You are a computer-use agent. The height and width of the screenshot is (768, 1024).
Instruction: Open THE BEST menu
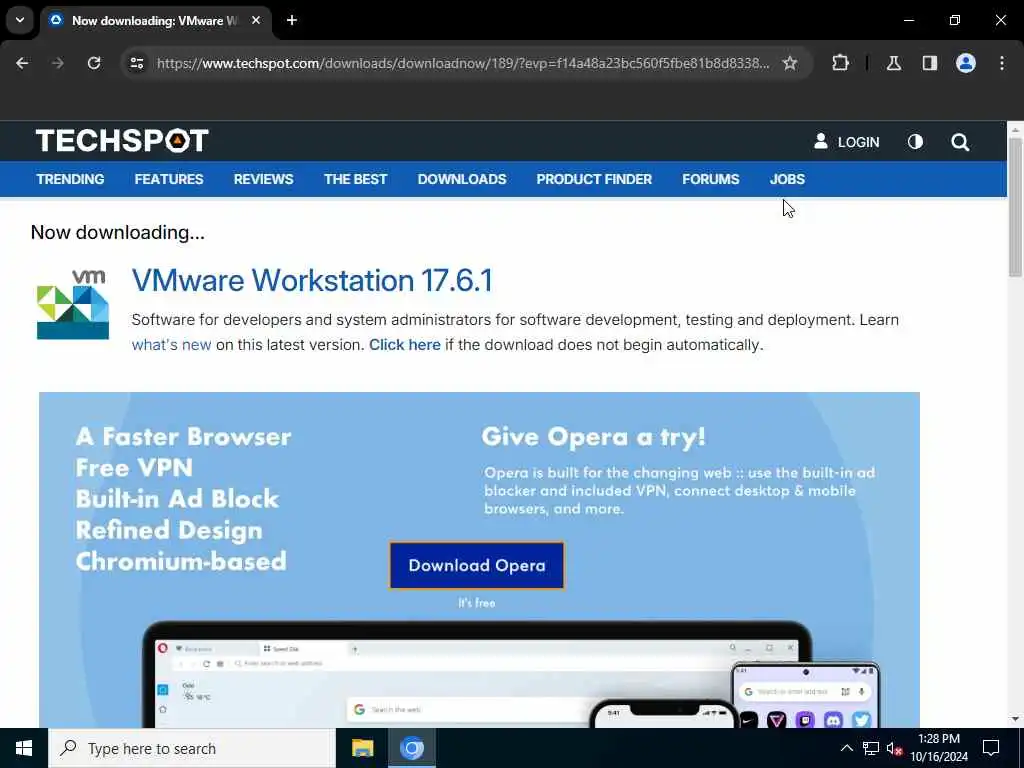tap(356, 179)
